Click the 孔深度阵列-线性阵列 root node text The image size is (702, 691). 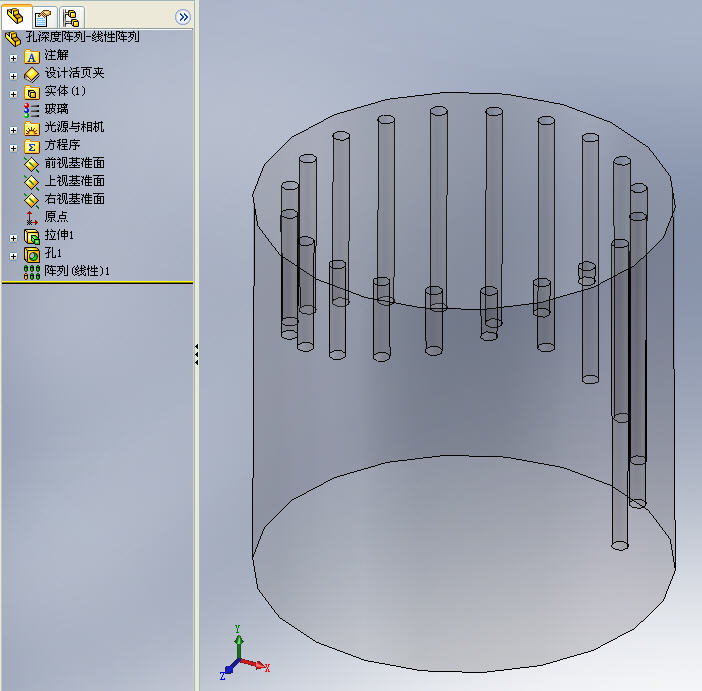[82, 37]
